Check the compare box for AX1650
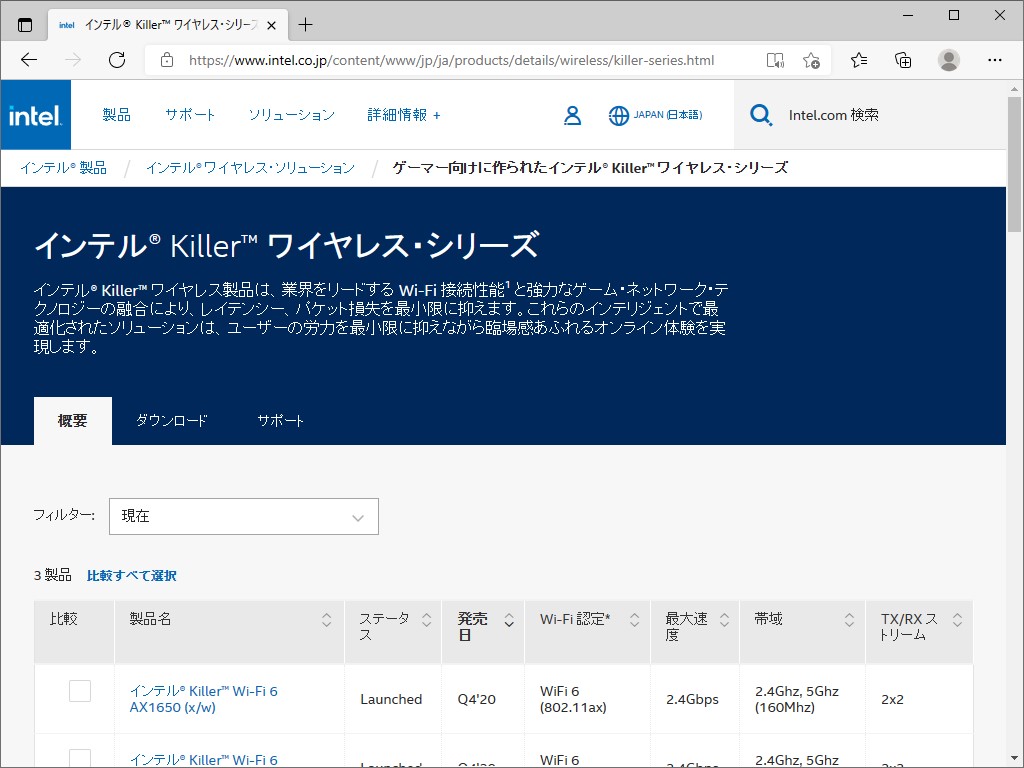The height and width of the screenshot is (768, 1024). (79, 690)
